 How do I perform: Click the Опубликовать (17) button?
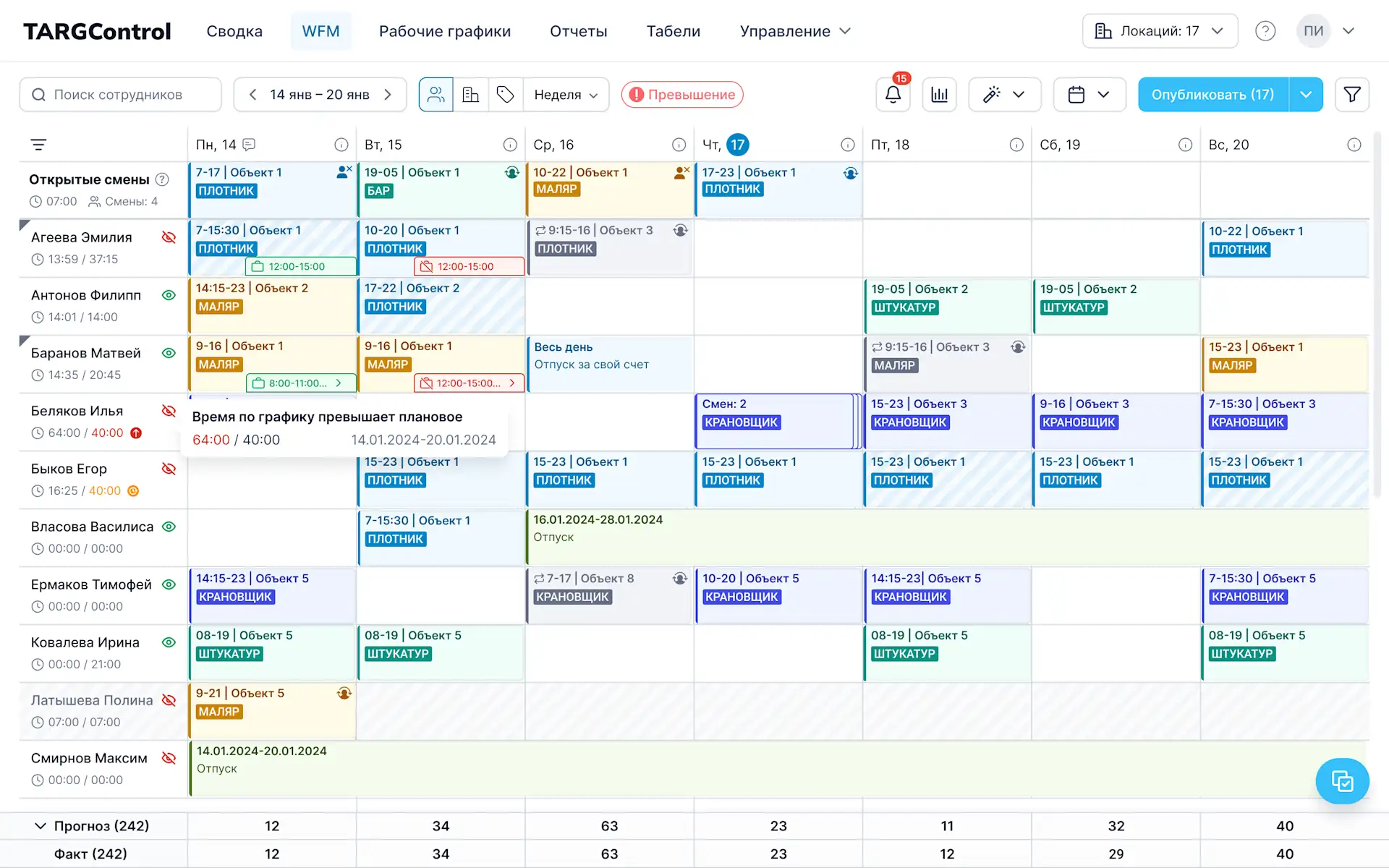pyautogui.click(x=1212, y=95)
